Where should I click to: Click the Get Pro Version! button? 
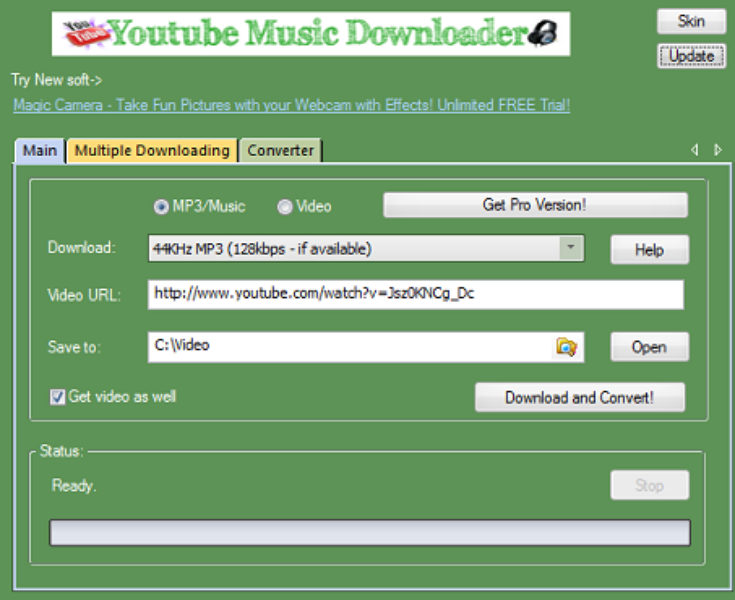[535, 205]
